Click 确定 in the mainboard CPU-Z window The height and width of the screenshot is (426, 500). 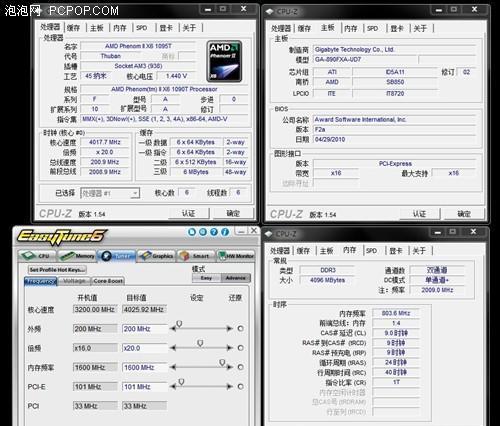click(x=464, y=214)
